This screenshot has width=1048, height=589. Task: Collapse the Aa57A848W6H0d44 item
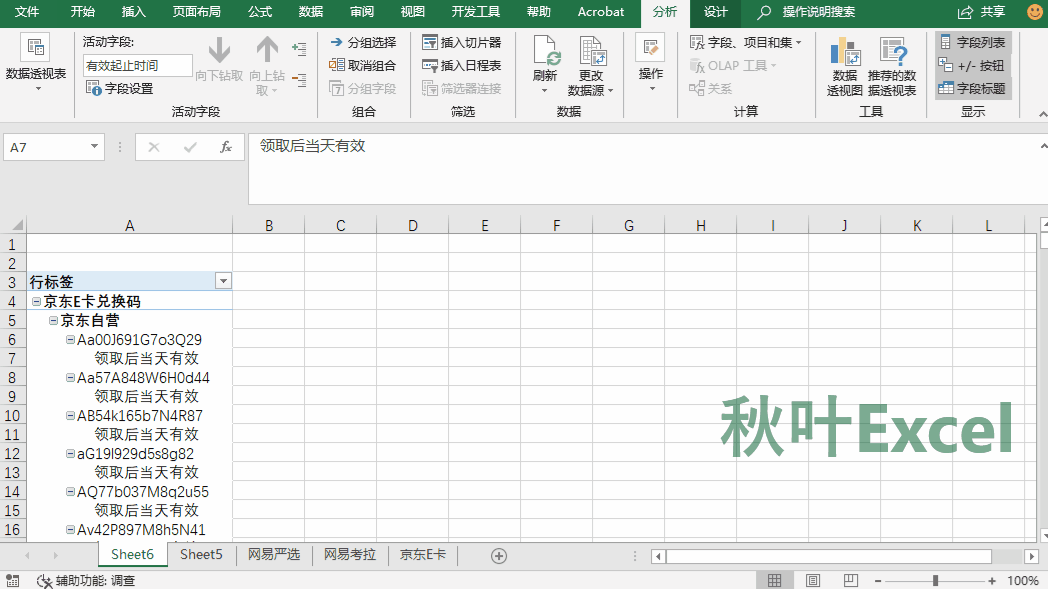point(70,378)
